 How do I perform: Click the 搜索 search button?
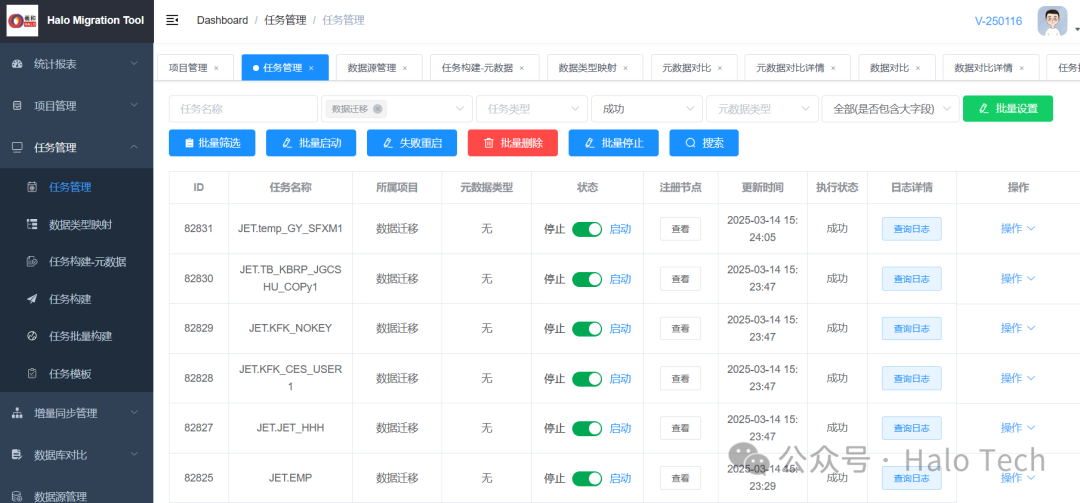(x=704, y=143)
